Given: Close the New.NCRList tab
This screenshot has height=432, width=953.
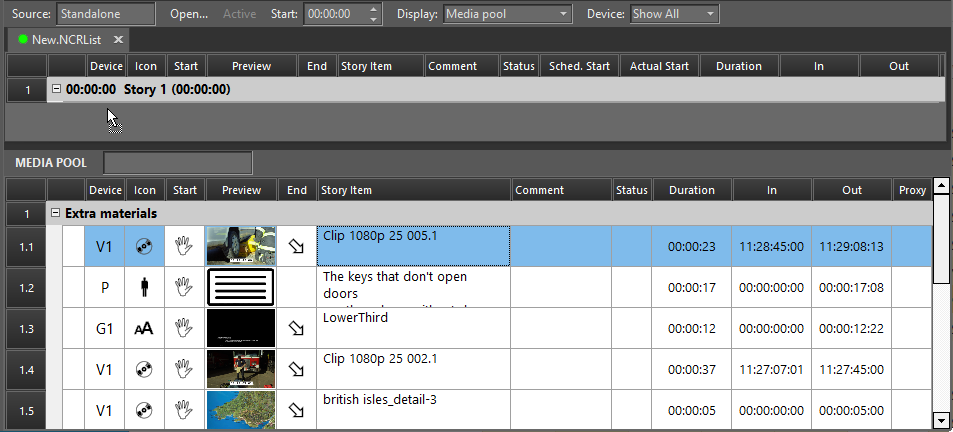Looking at the screenshot, I should [x=117, y=39].
